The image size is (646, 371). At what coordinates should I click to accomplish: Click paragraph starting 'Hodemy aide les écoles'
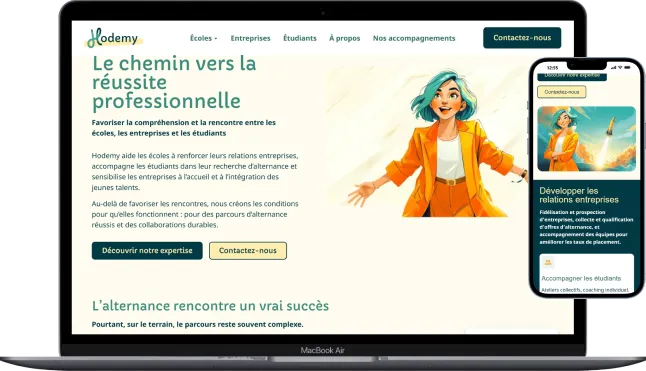pyautogui.click(x=194, y=172)
